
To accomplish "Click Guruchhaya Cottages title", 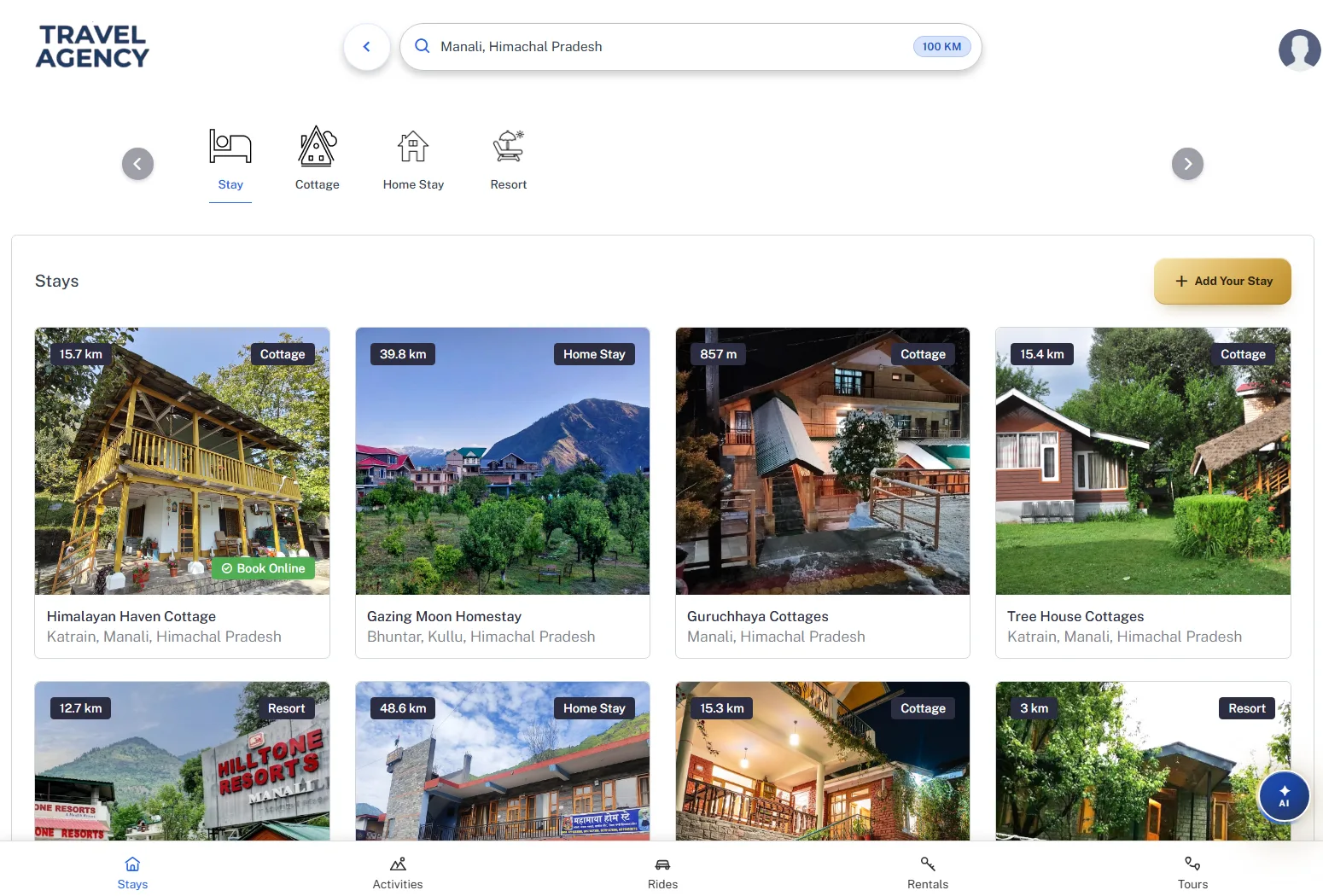I will pyautogui.click(x=758, y=616).
